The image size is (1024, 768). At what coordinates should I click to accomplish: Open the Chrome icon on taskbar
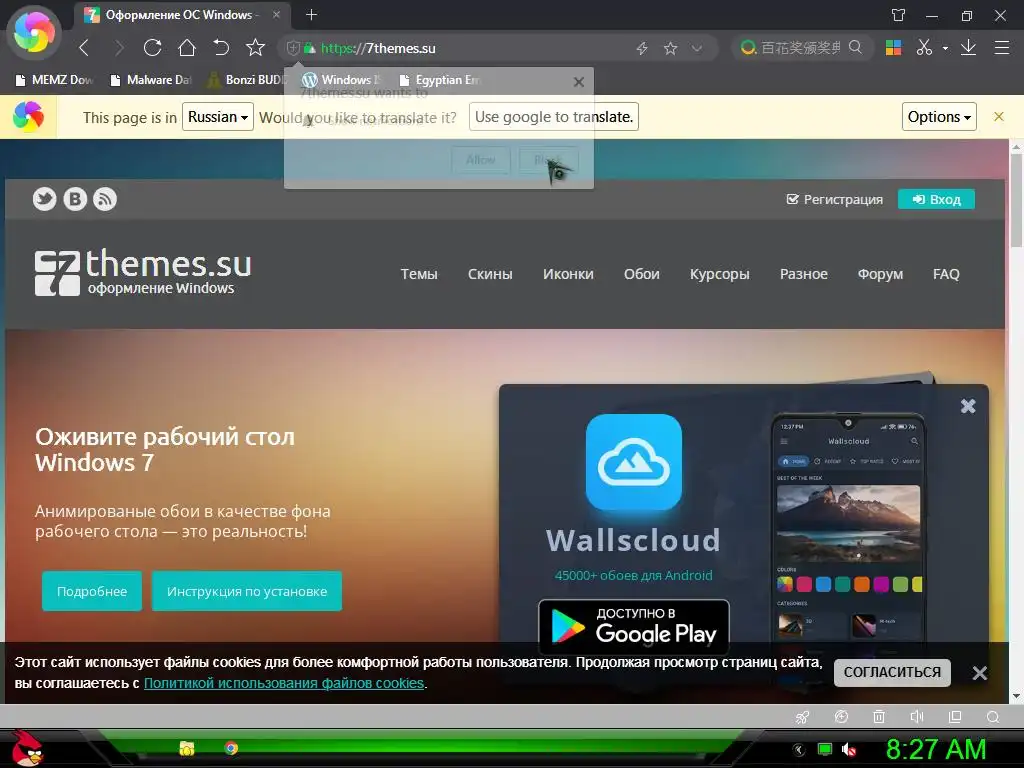click(231, 748)
